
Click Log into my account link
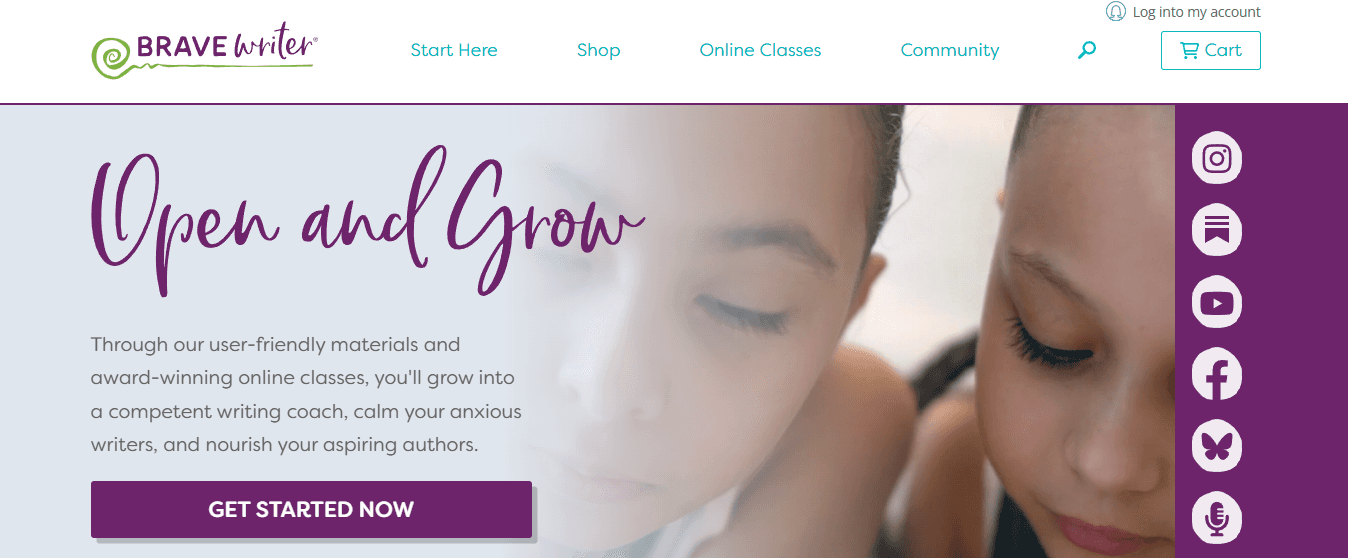click(1196, 12)
